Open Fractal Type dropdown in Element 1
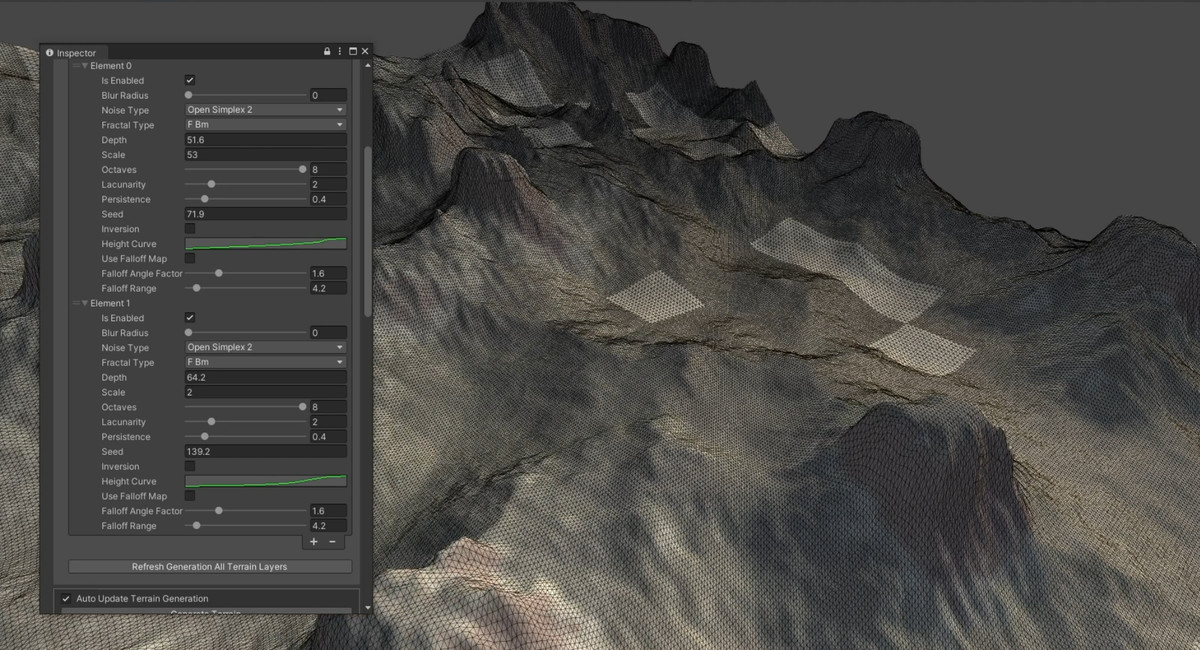Image resolution: width=1200 pixels, height=650 pixels. coord(265,362)
